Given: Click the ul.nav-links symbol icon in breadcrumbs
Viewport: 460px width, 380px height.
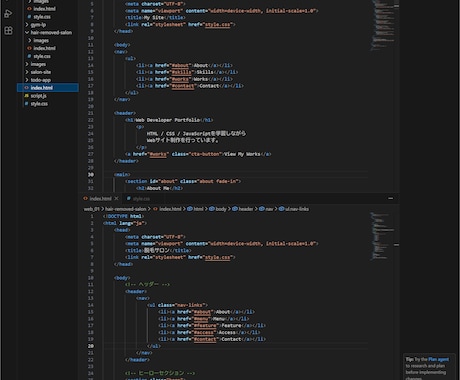Looking at the screenshot, I should [281, 209].
